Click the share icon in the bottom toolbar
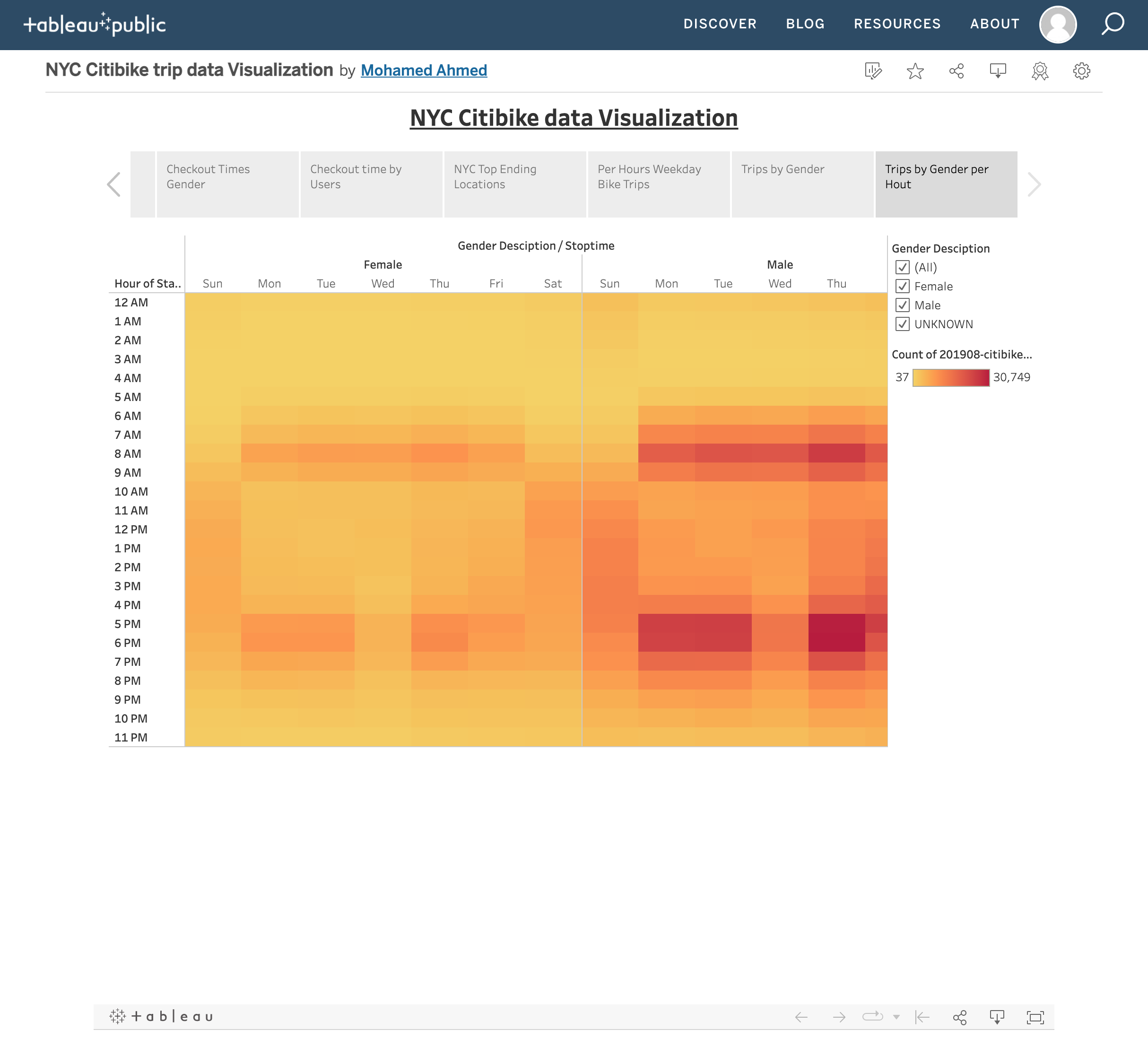Image resolution: width=1148 pixels, height=1047 pixels. pos(959,1017)
